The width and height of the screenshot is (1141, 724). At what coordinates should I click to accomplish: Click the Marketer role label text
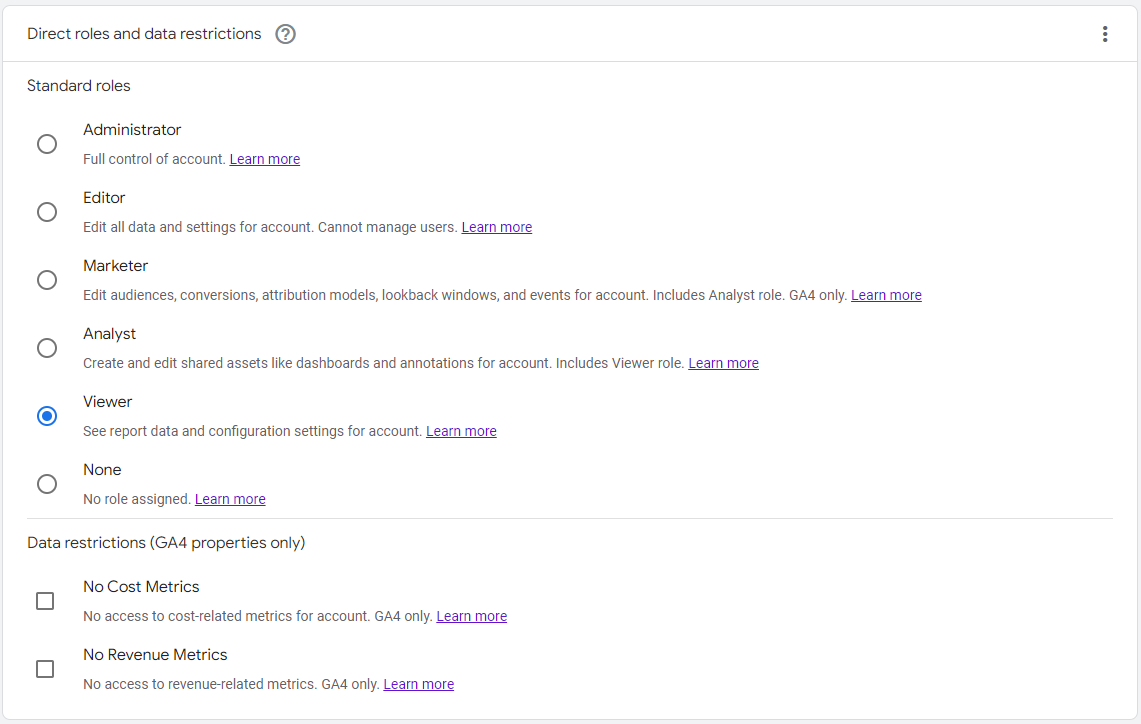click(x=115, y=266)
